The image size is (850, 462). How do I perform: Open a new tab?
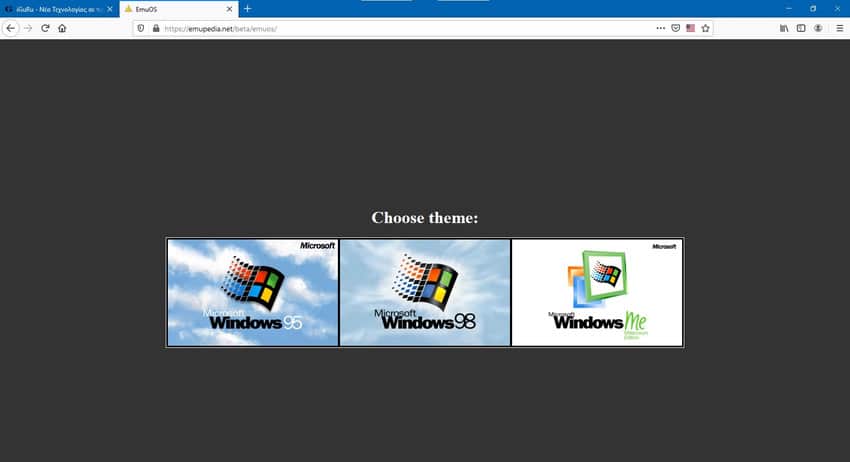(247, 9)
